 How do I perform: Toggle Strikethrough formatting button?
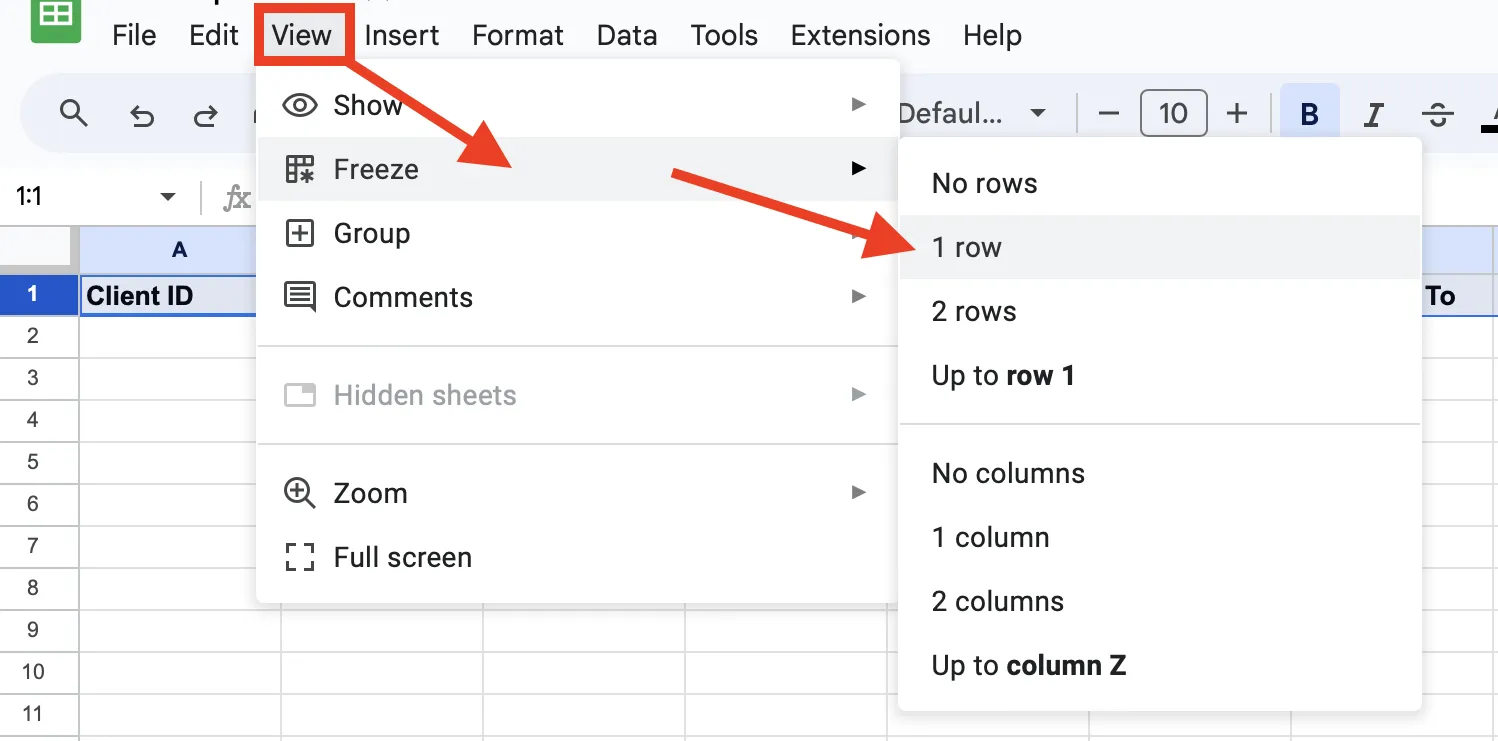pyautogui.click(x=1438, y=114)
